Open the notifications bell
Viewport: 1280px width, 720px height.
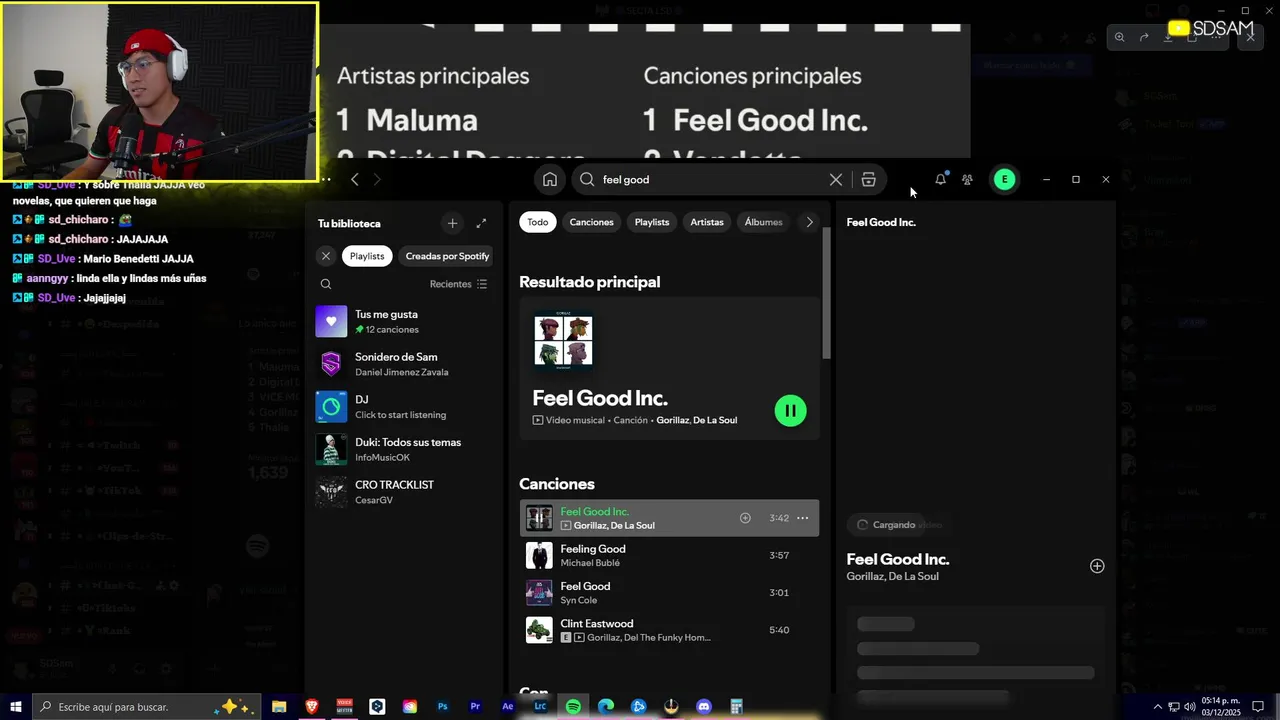coord(940,180)
